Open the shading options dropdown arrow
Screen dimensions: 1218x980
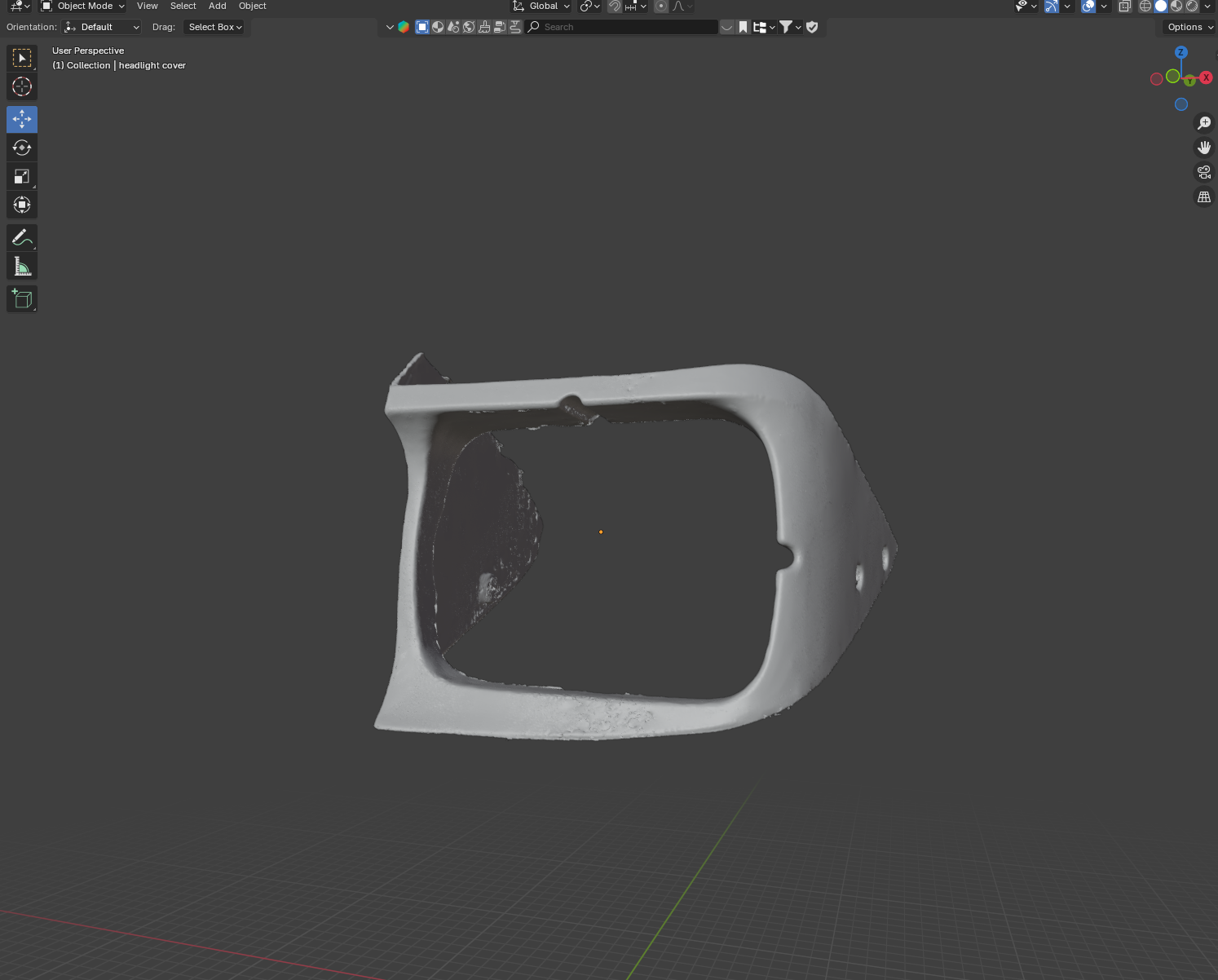pos(1207,7)
